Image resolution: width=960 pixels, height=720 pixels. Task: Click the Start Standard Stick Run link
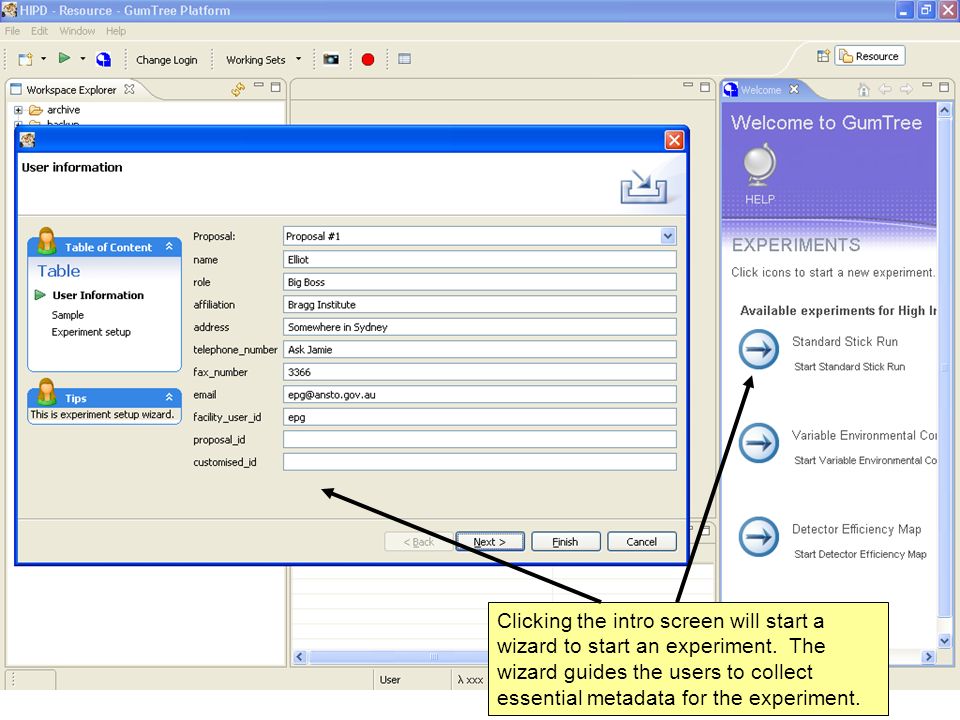pos(849,367)
